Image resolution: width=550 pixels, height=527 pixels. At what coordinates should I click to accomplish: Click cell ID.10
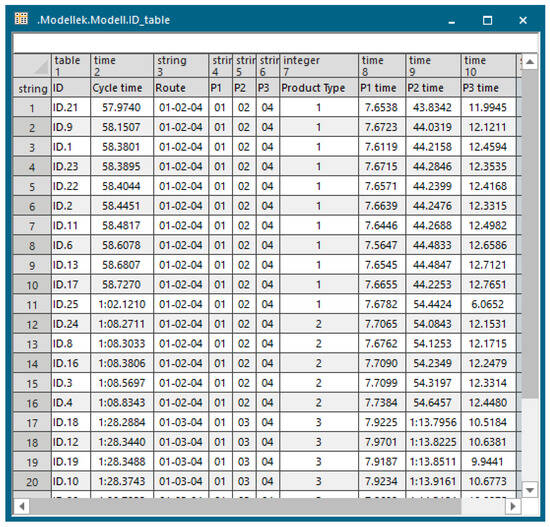(71, 481)
